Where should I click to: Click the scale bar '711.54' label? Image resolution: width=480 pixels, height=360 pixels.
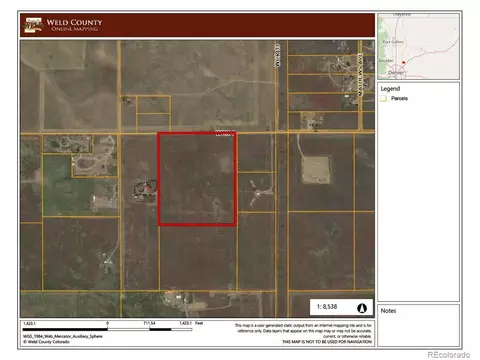click(149, 323)
